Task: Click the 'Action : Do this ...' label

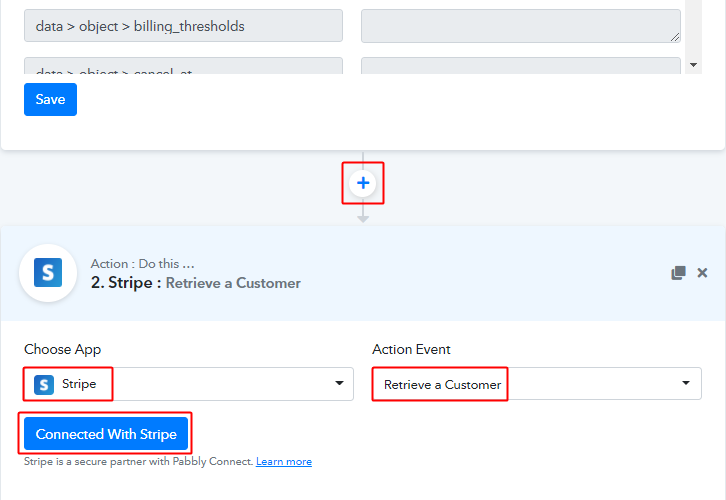Action: pos(143,264)
